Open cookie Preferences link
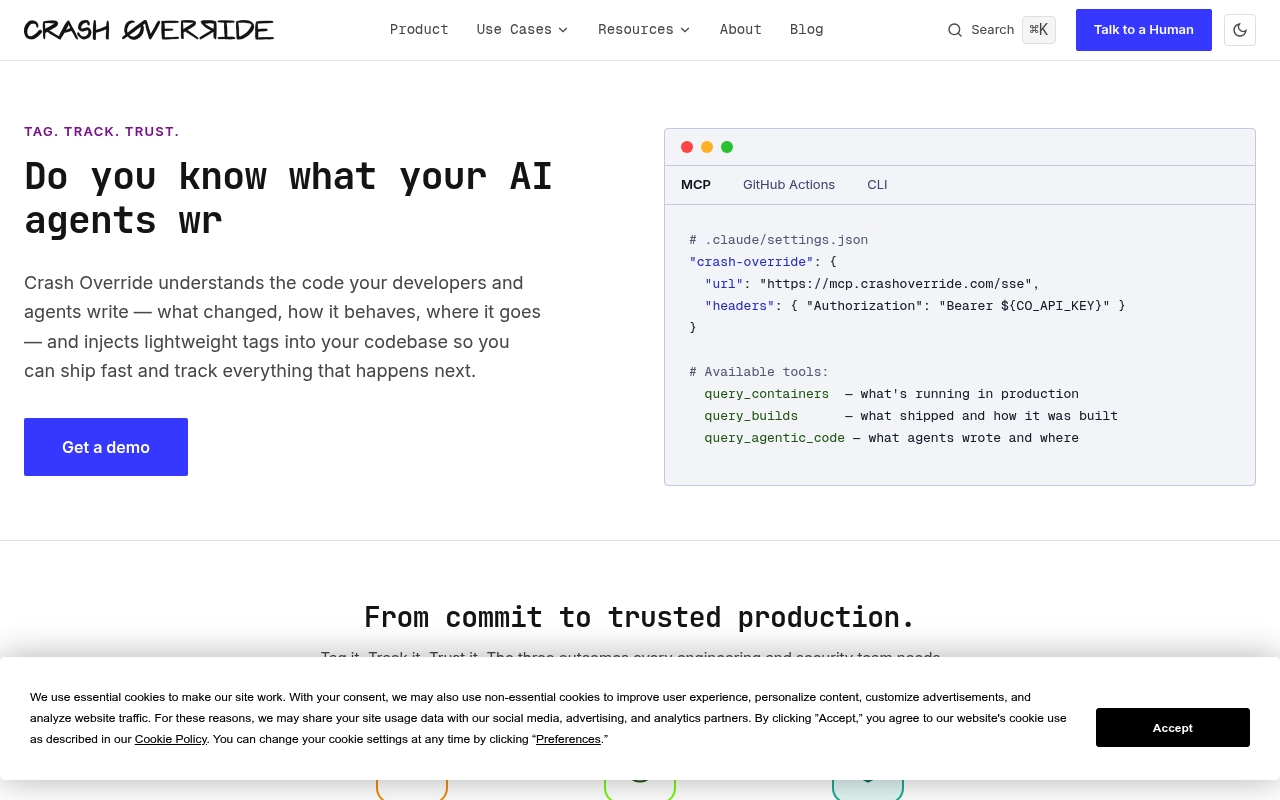The height and width of the screenshot is (800, 1280). [x=568, y=739]
